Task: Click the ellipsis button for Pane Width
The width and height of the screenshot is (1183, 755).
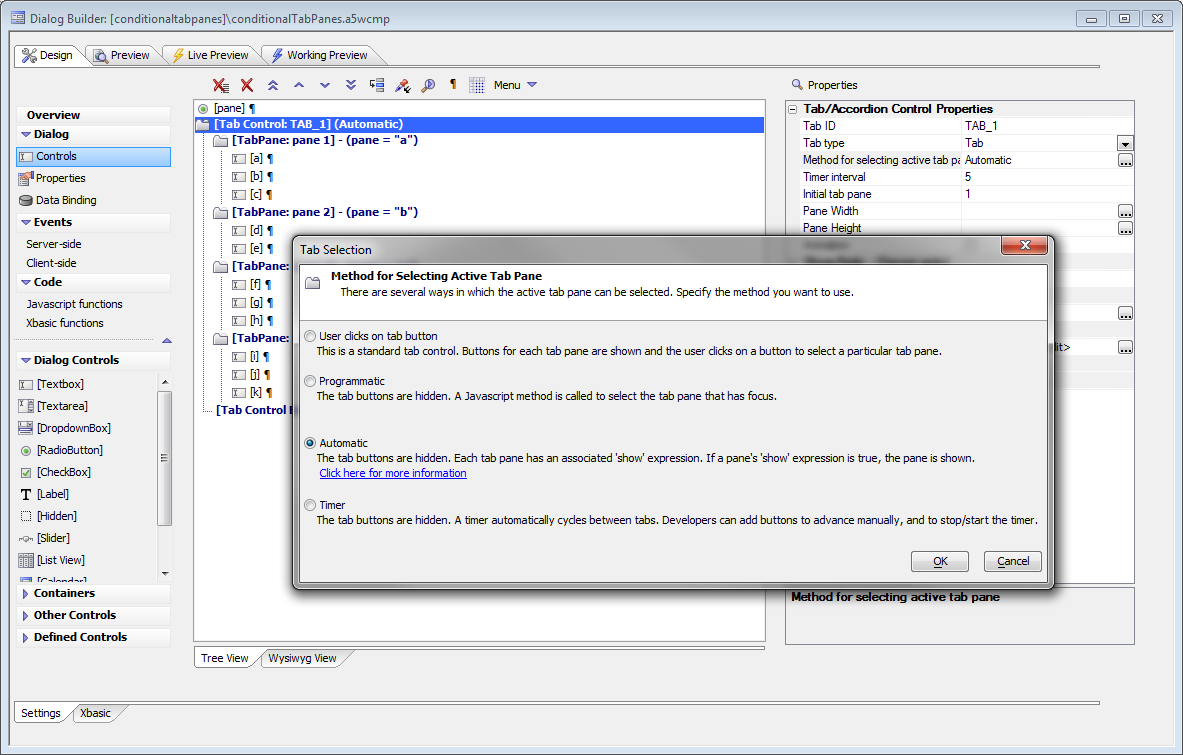Action: 1125,211
